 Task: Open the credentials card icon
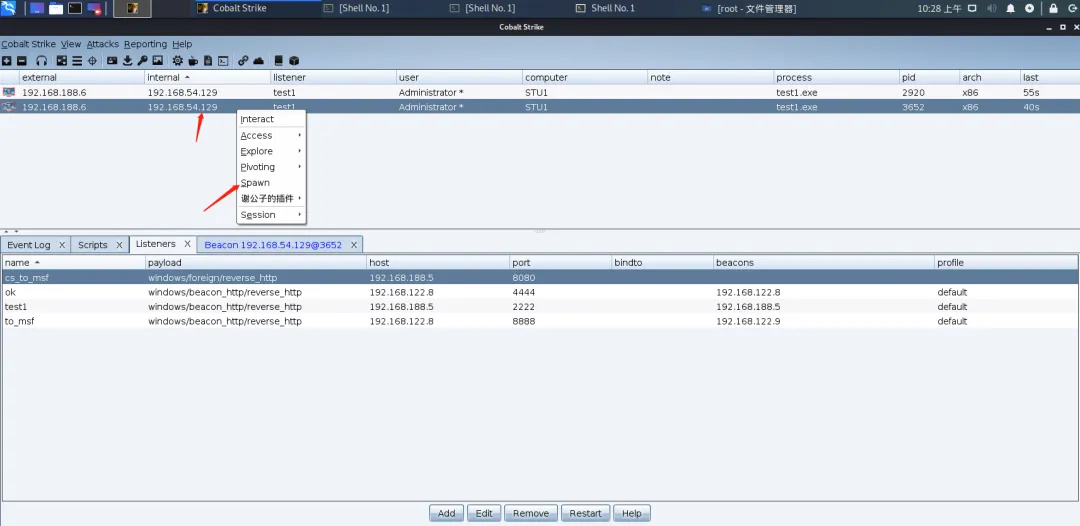tap(112, 61)
